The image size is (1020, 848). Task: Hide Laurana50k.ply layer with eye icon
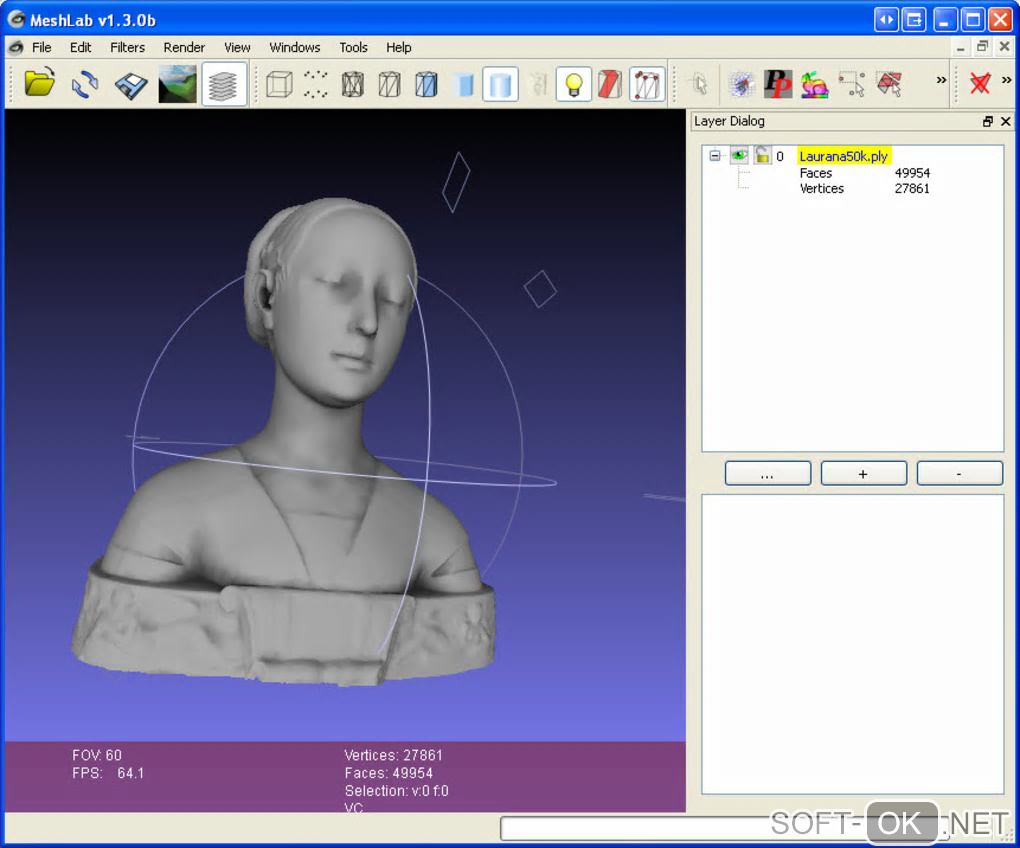[739, 156]
